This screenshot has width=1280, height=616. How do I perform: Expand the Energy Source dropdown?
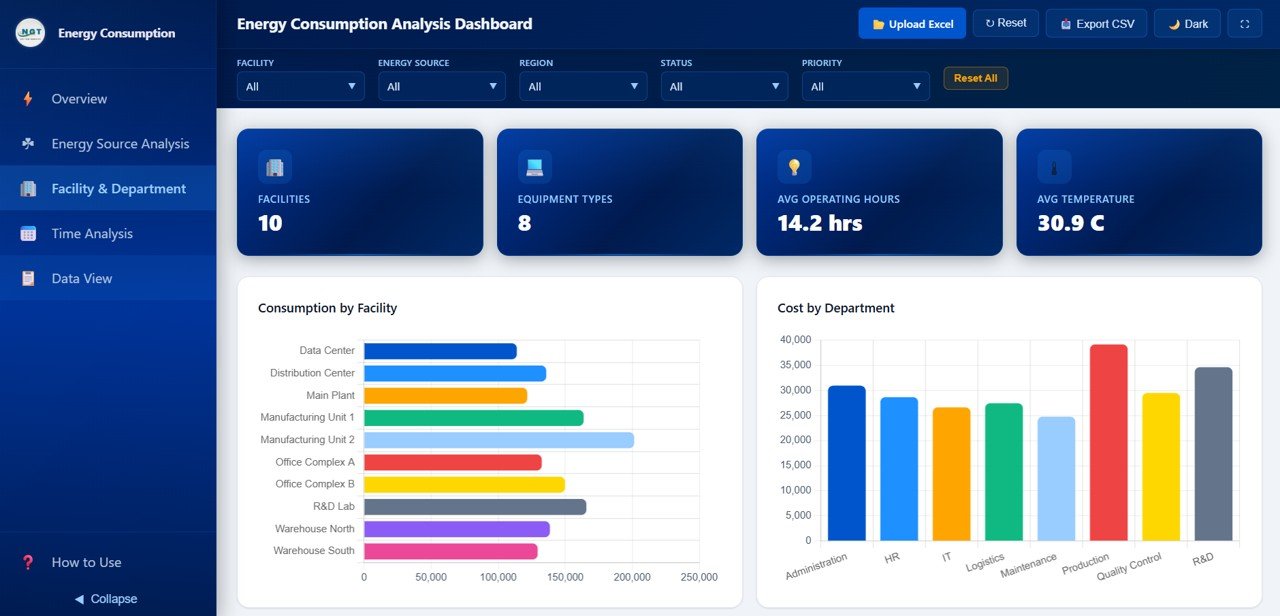tap(441, 87)
